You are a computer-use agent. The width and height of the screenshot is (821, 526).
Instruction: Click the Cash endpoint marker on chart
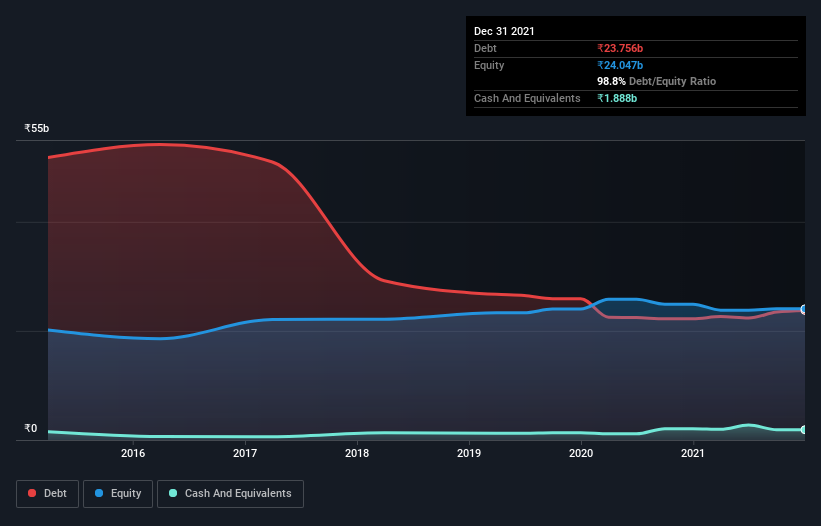point(804,430)
